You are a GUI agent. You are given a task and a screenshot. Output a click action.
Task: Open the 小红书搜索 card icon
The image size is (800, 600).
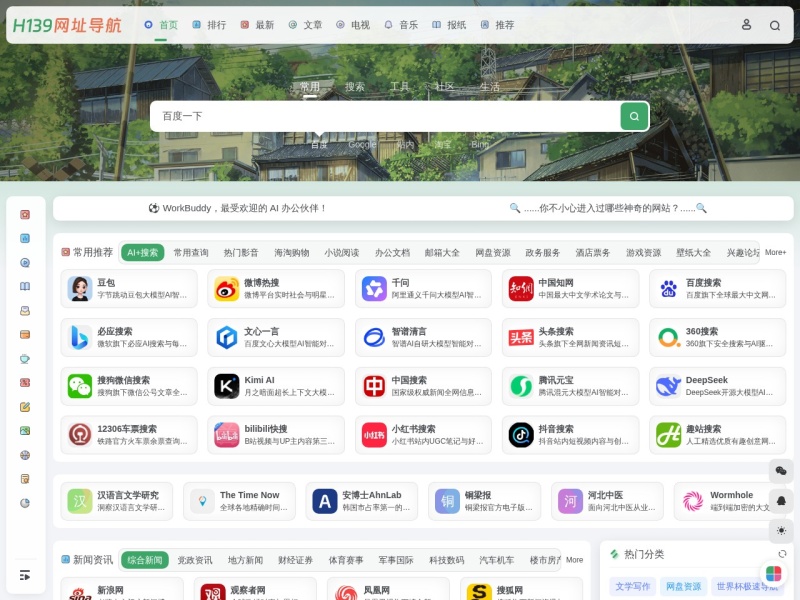[x=374, y=435]
